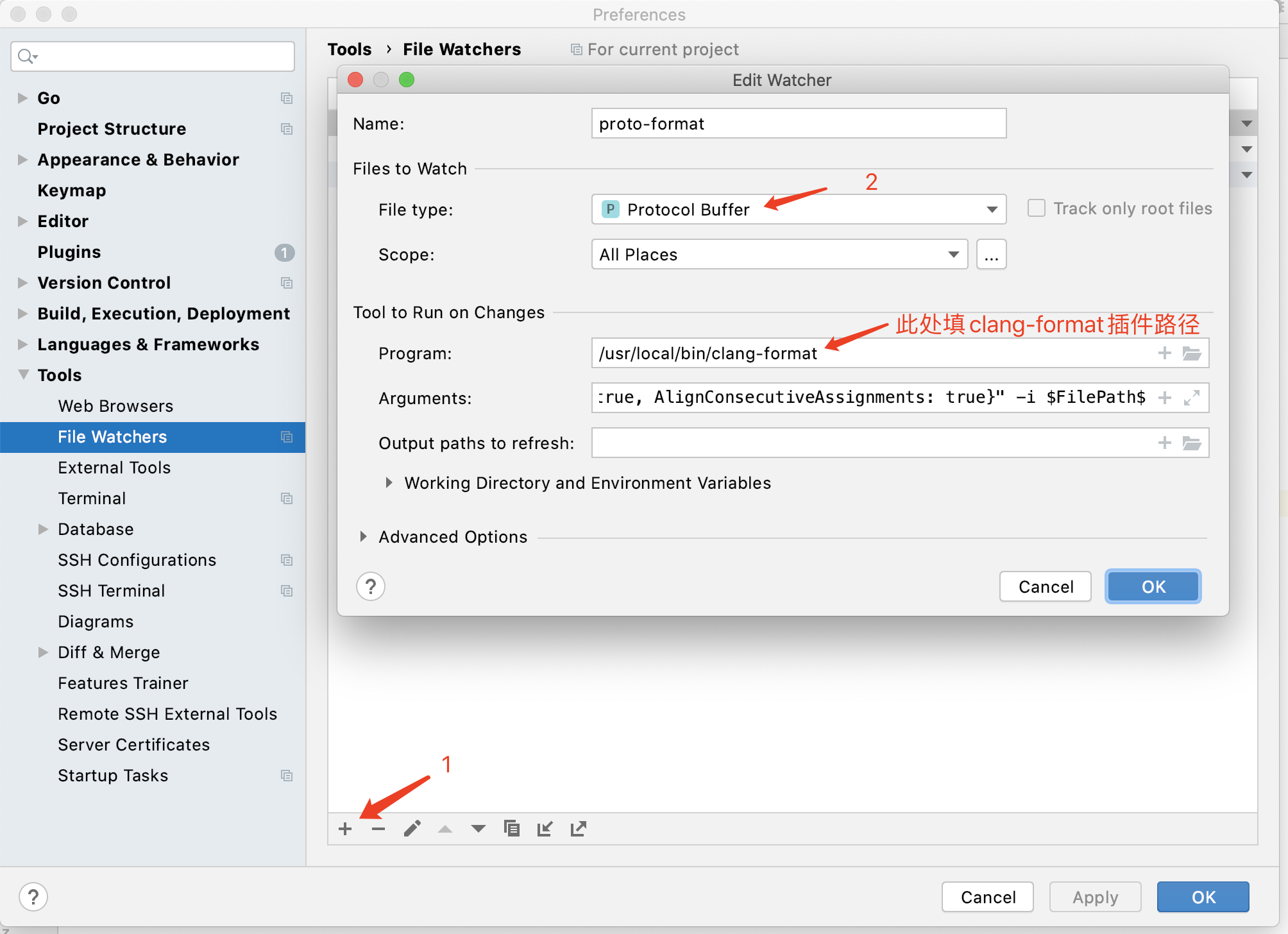Browse Output paths folder icon

tap(1192, 443)
